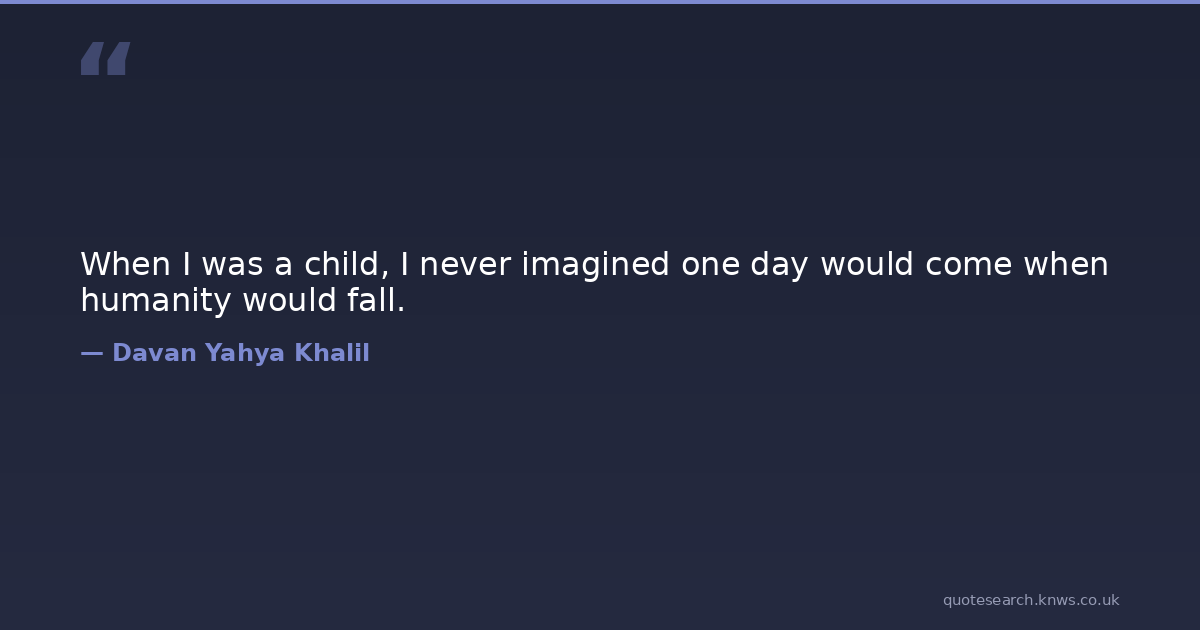This screenshot has width=1200, height=630.
Task: Click the large quotation mark icon
Action: tap(105, 59)
